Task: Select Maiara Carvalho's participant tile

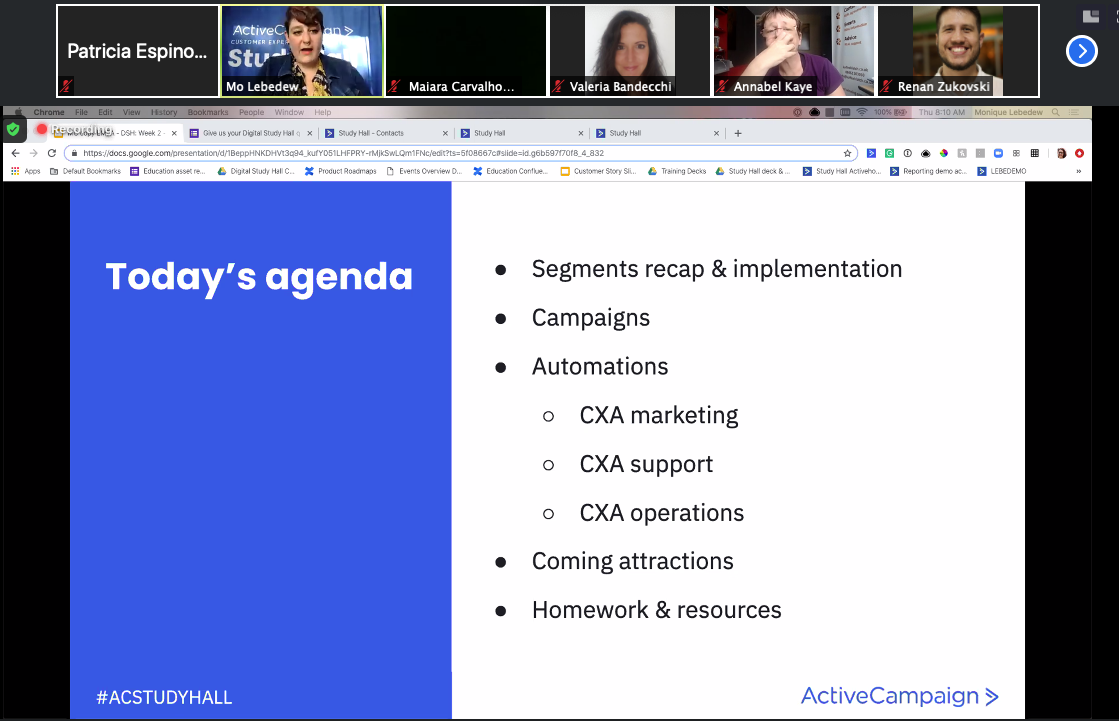Action: [466, 51]
